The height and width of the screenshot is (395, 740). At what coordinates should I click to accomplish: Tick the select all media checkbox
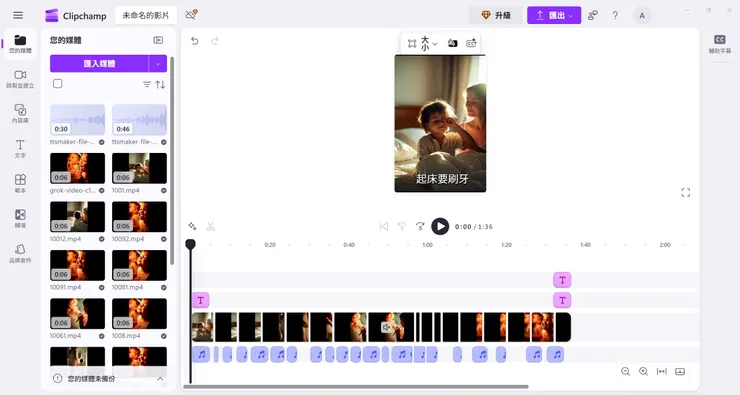[x=58, y=84]
